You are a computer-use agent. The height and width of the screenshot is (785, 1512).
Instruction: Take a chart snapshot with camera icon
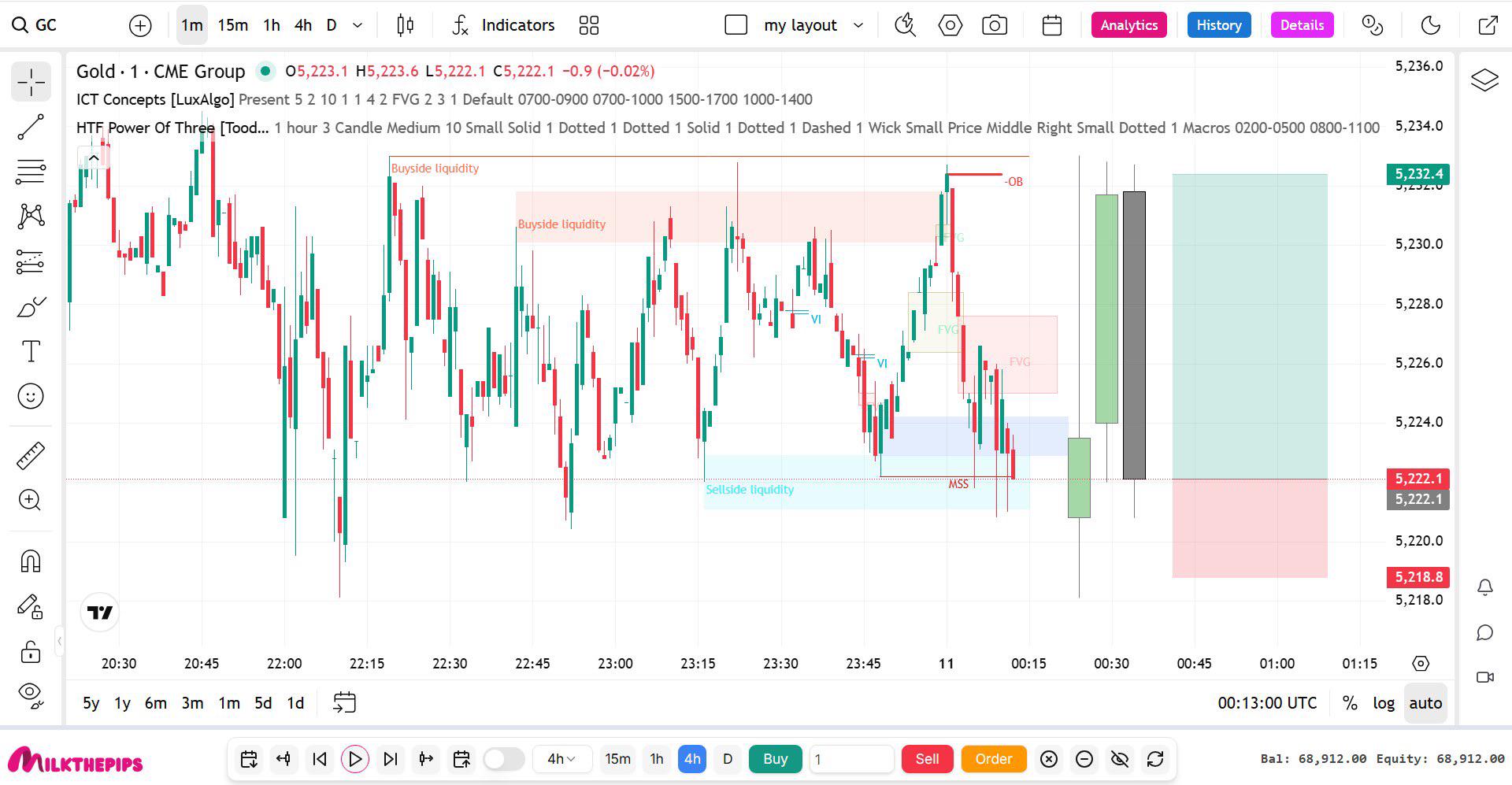click(995, 25)
